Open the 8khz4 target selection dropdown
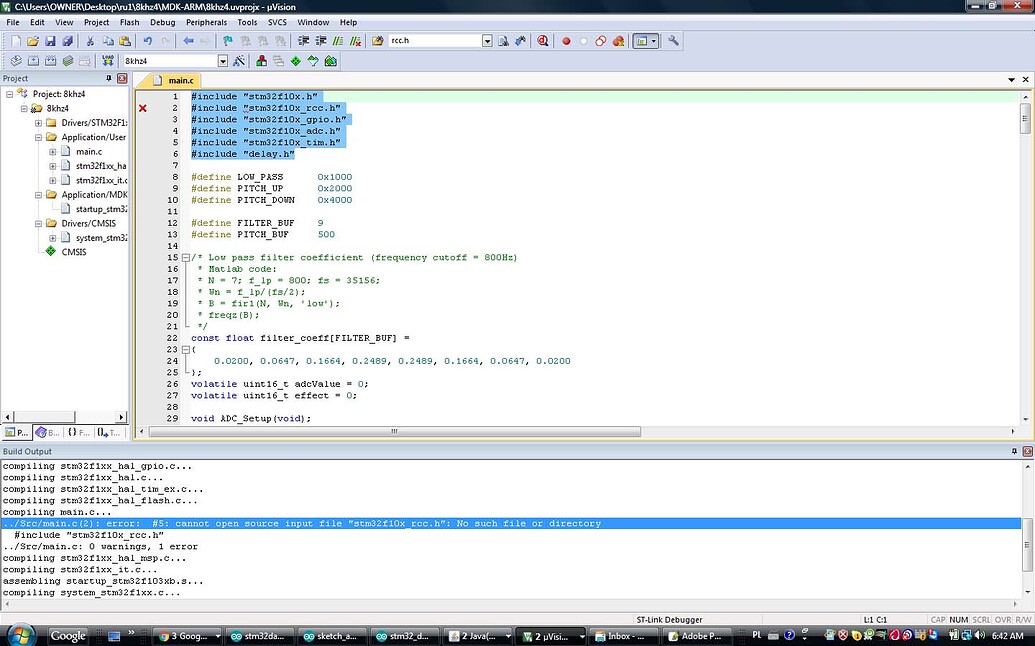 [x=224, y=61]
